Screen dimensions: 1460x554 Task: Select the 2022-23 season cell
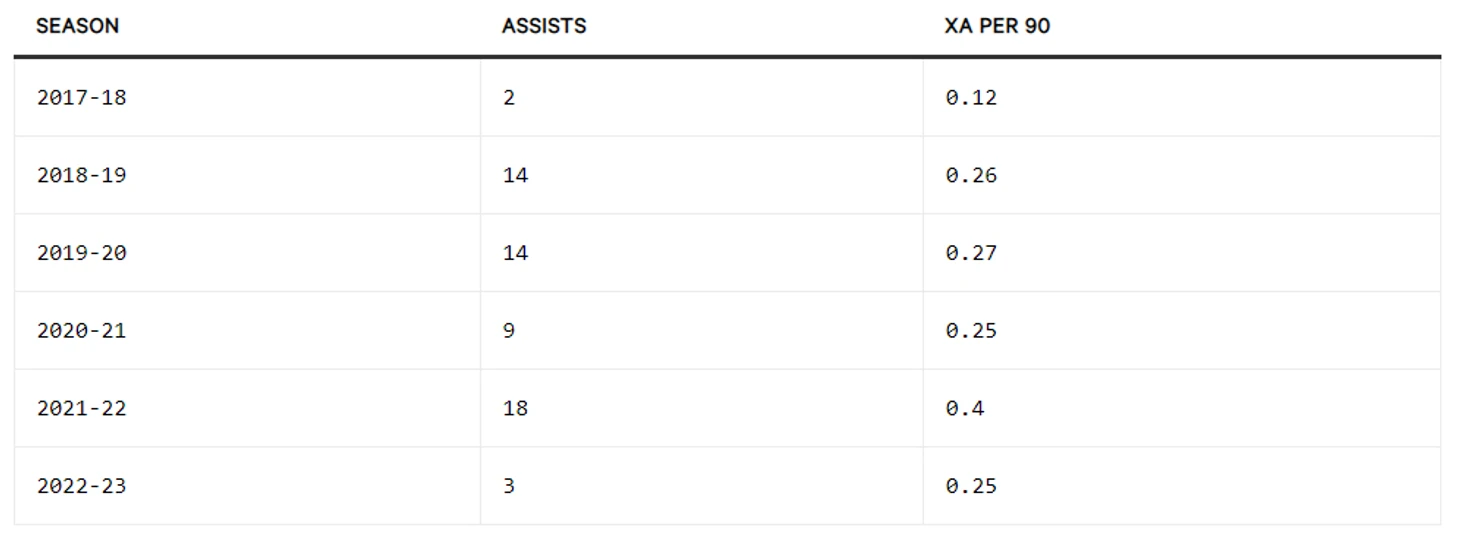pyautogui.click(x=82, y=487)
